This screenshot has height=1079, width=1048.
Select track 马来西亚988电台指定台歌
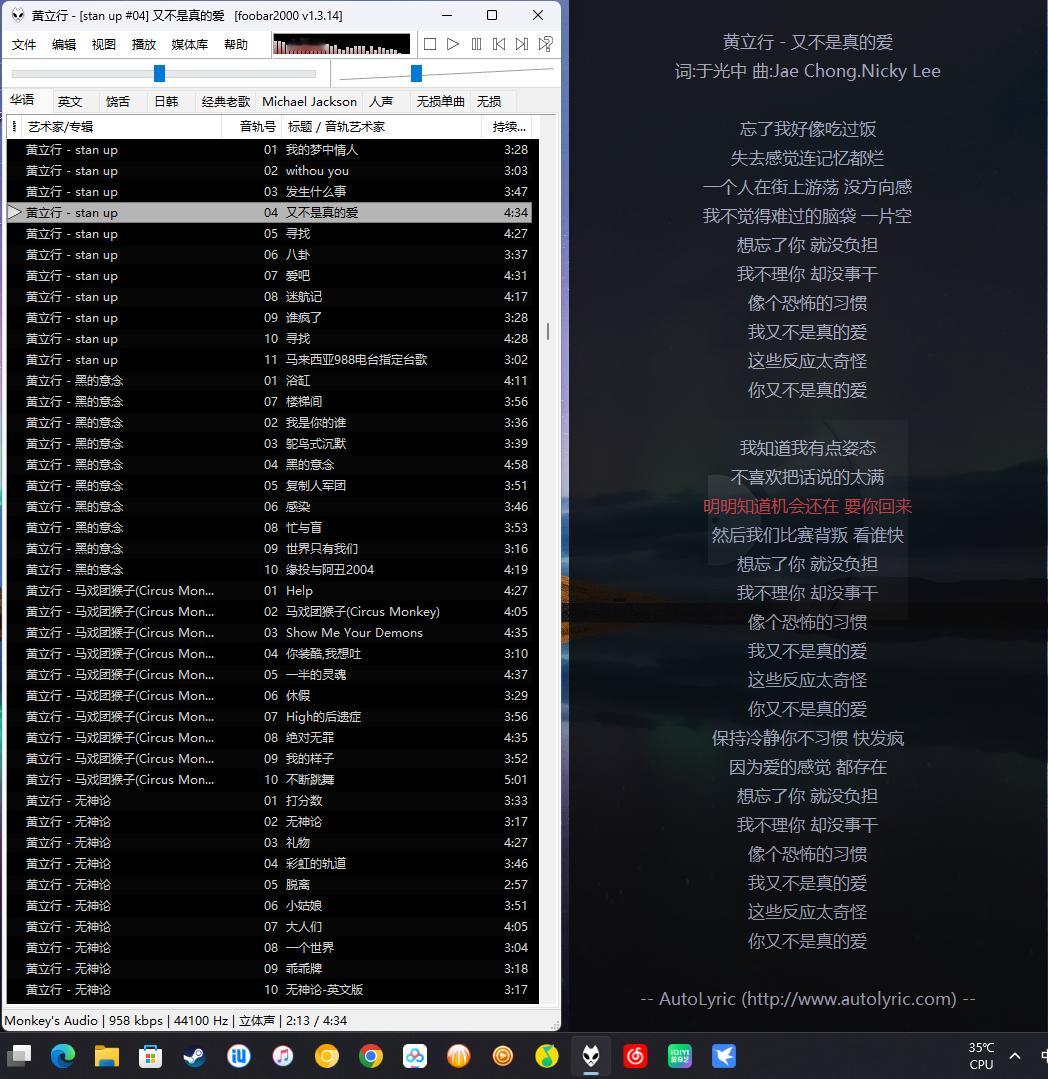click(269, 360)
